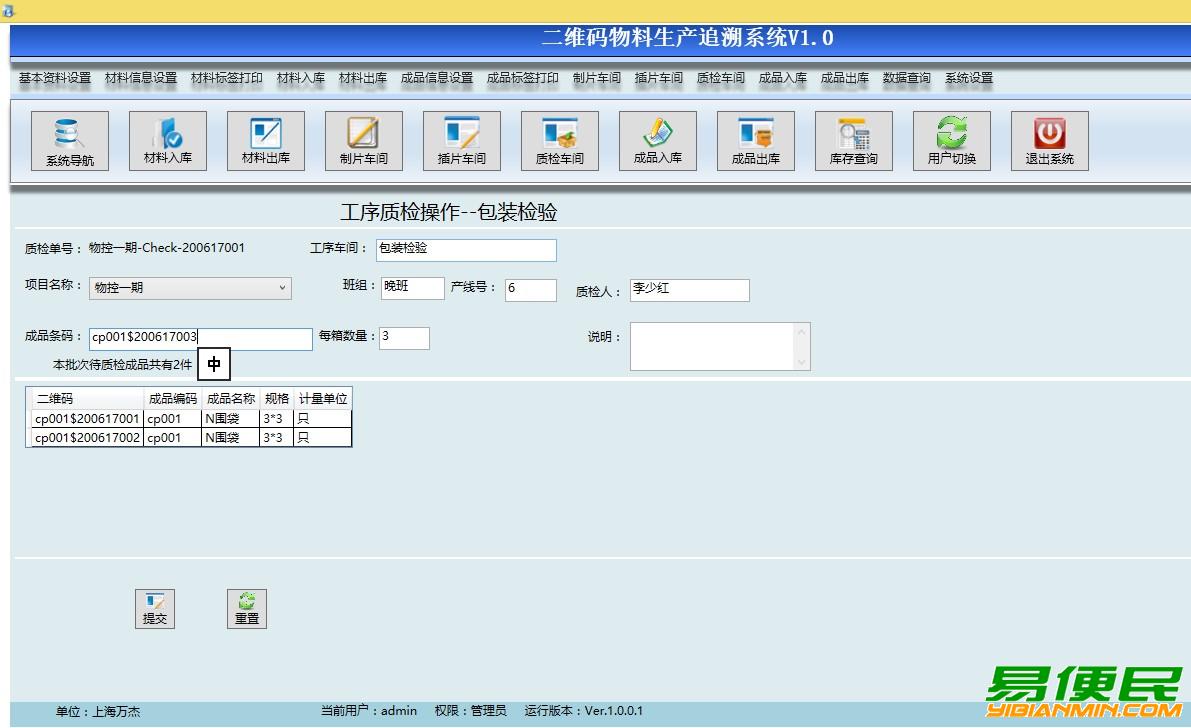Go to 质检车间 via toolbar icon

(559, 141)
